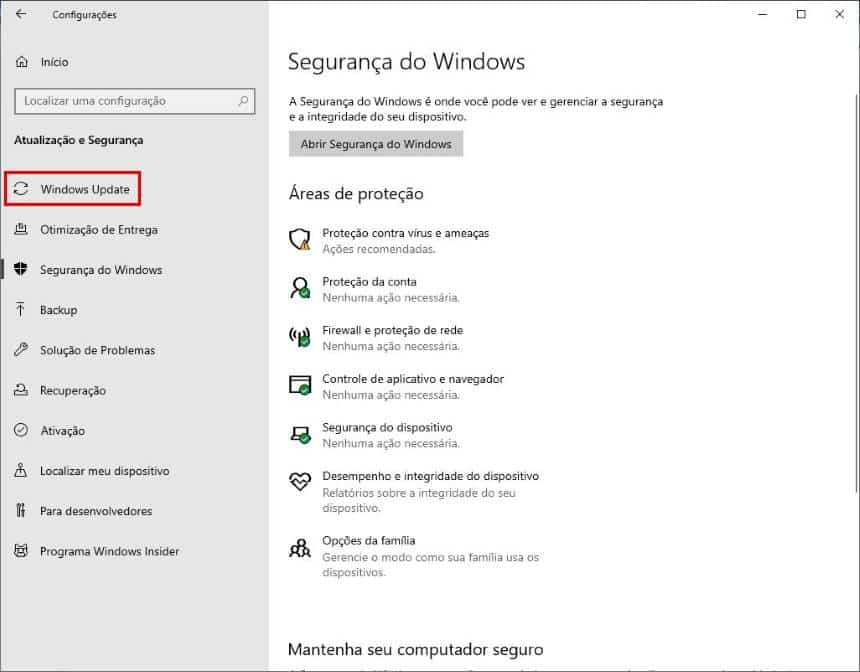Open Proteção contra vírus e ameaças
The image size is (860, 672).
[x=405, y=233]
